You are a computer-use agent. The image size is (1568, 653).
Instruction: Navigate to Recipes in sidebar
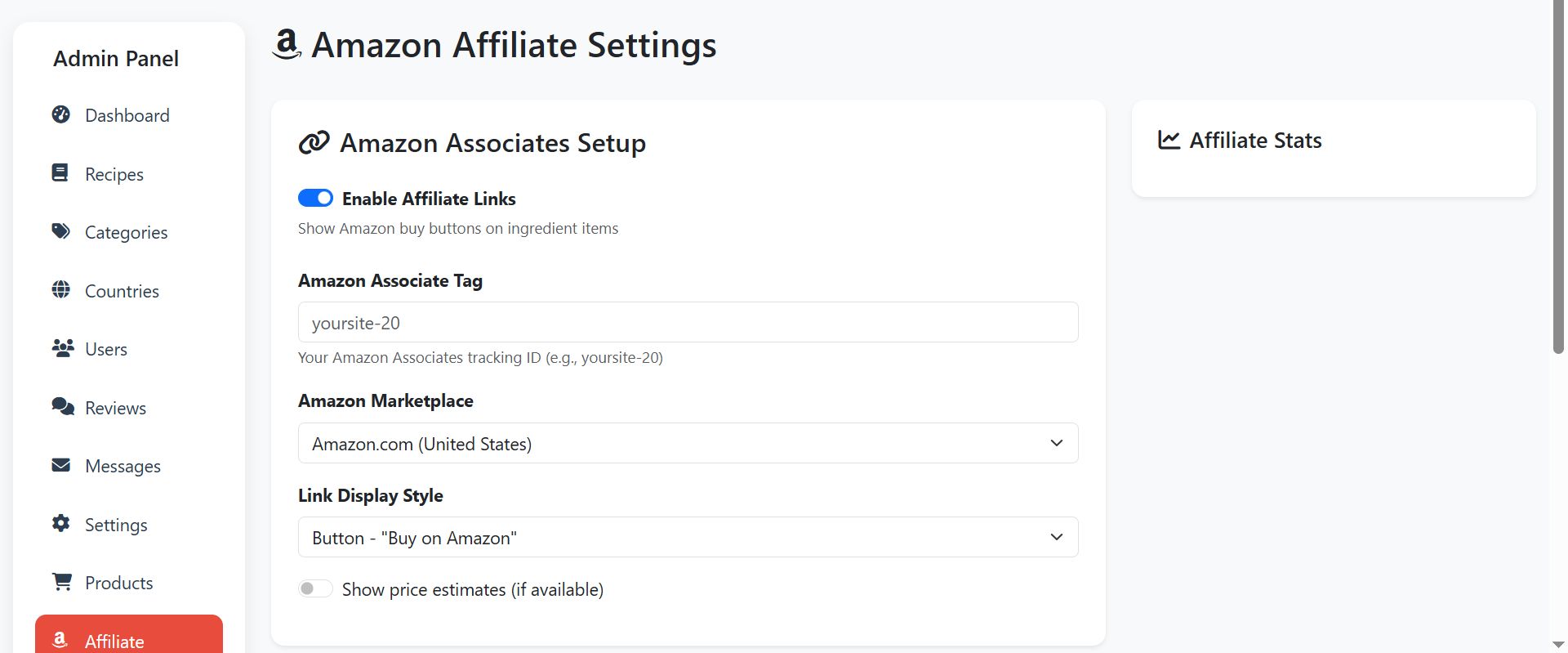(x=114, y=174)
